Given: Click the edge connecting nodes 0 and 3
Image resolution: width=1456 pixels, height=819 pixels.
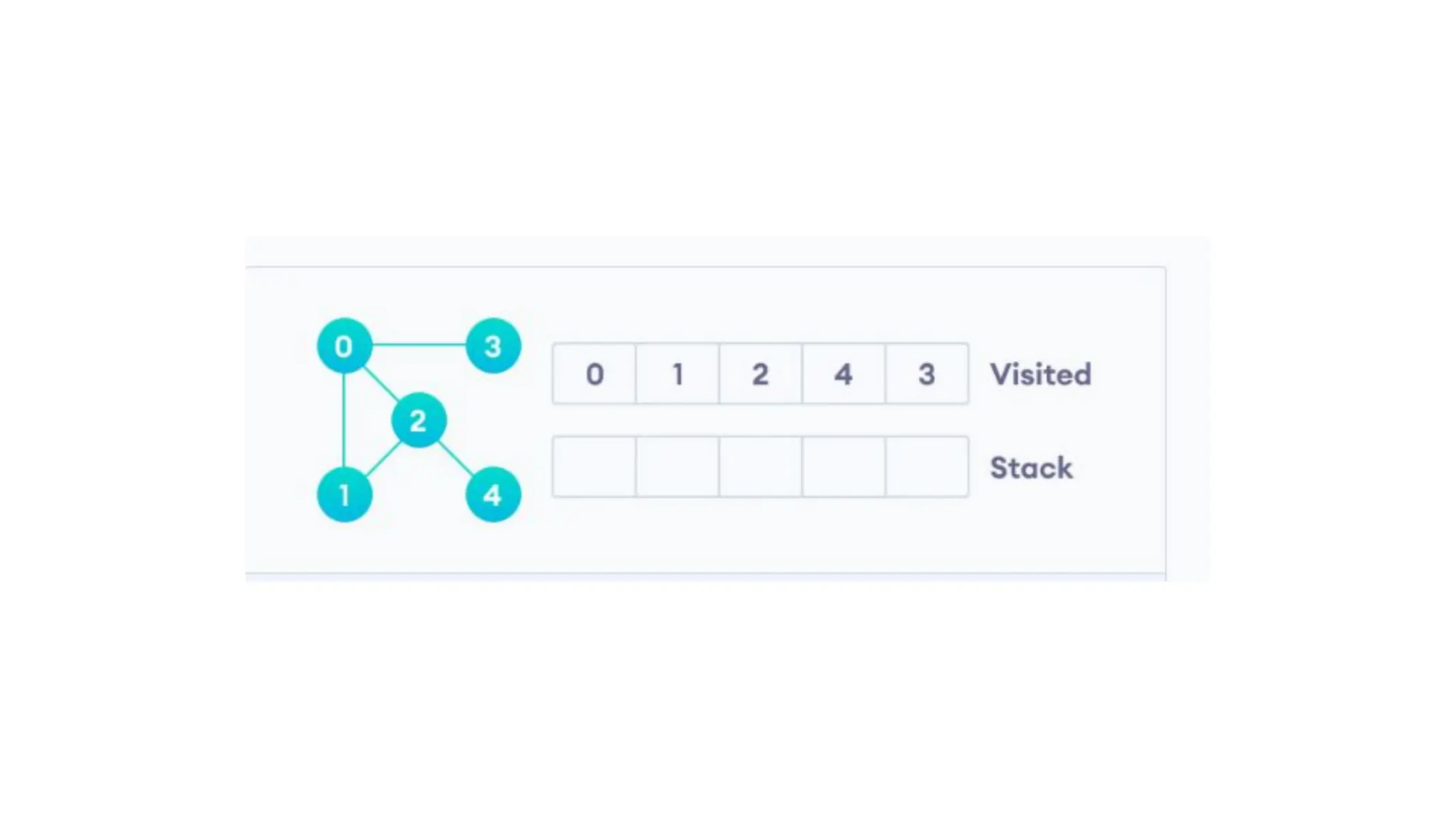Looking at the screenshot, I should point(419,345).
